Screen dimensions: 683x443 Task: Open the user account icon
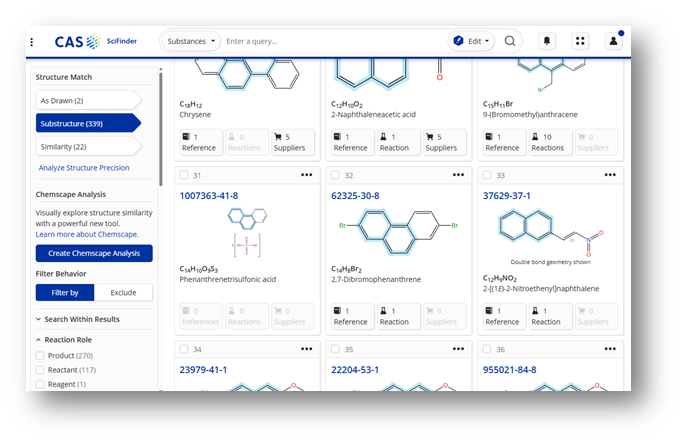(x=613, y=41)
